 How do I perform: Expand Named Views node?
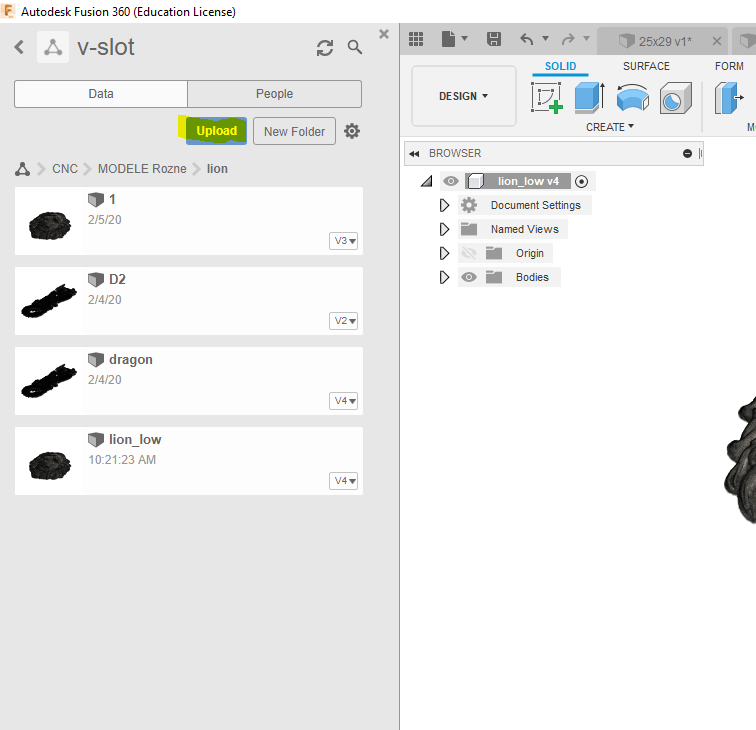445,229
